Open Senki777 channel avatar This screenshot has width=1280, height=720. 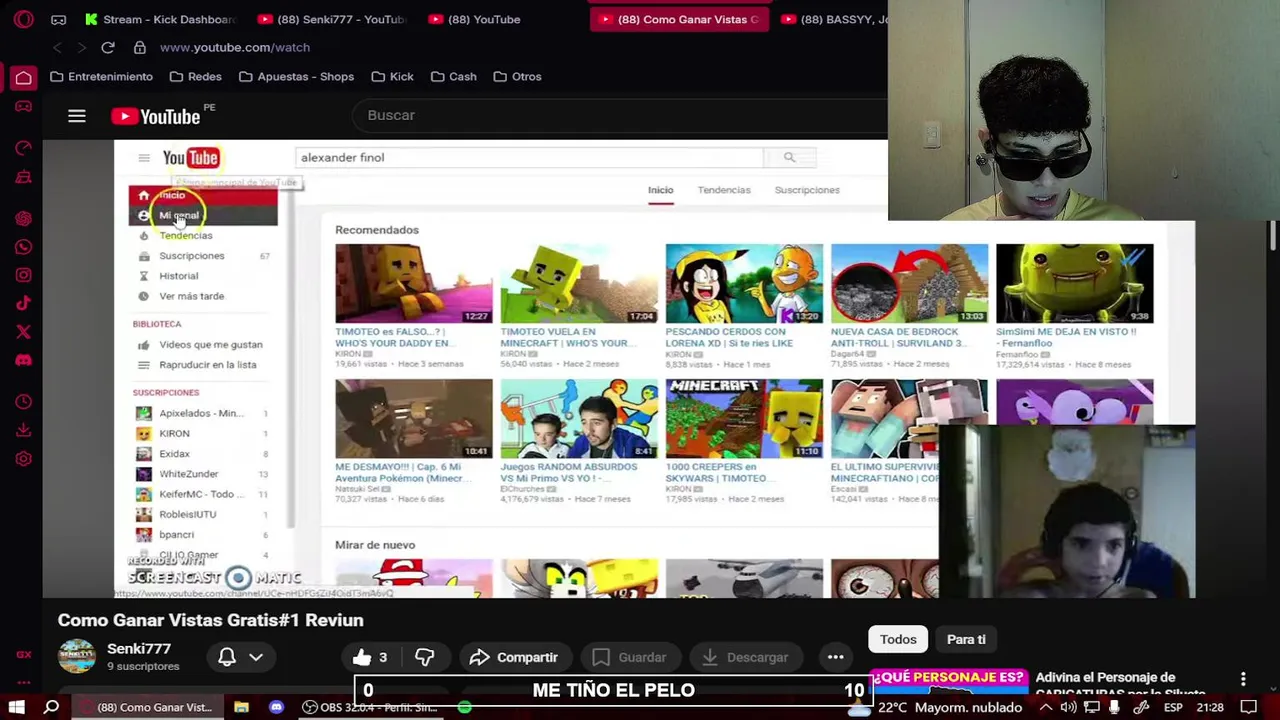pyautogui.click(x=76, y=656)
